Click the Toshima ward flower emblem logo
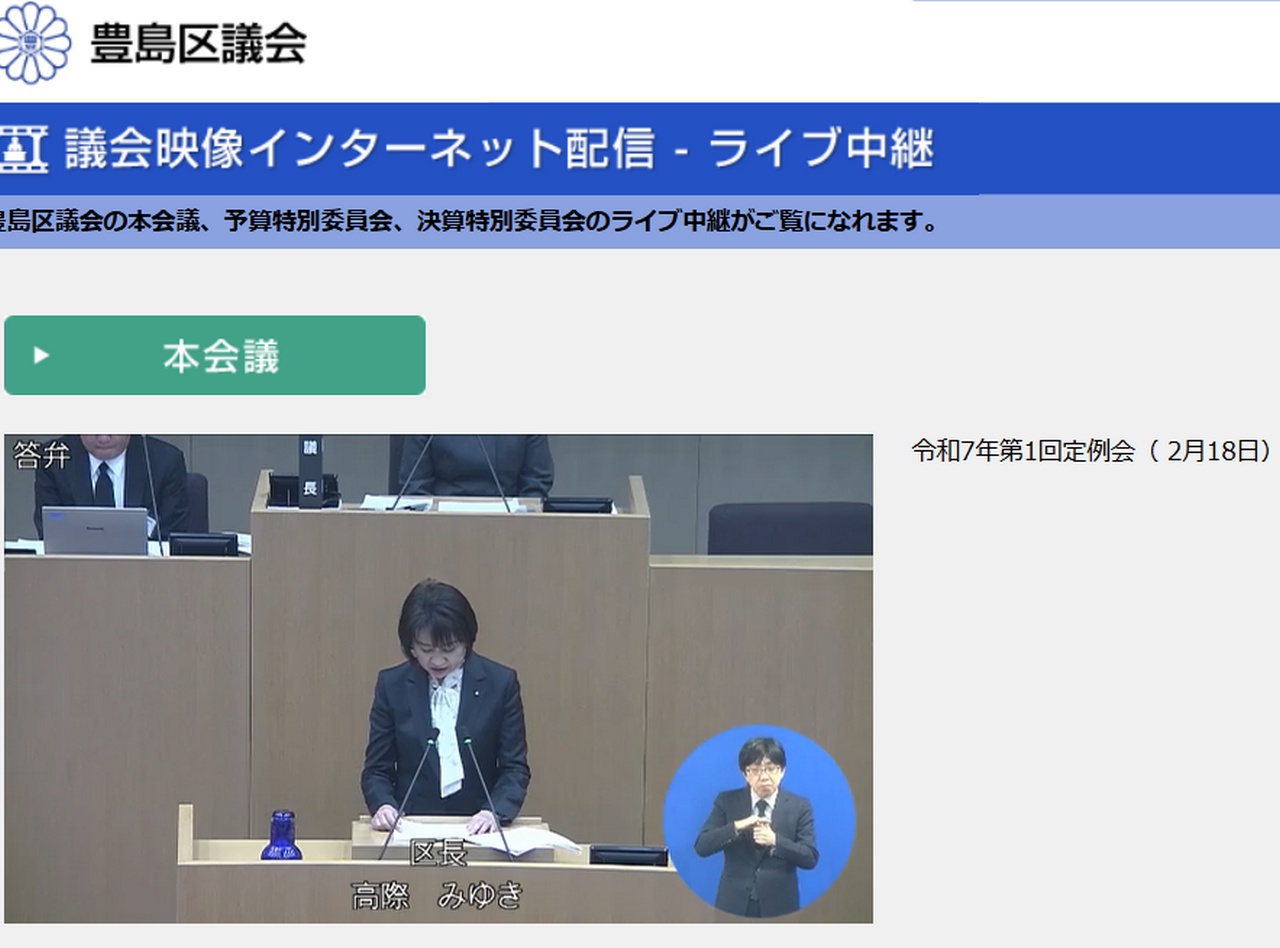 [x=34, y=43]
